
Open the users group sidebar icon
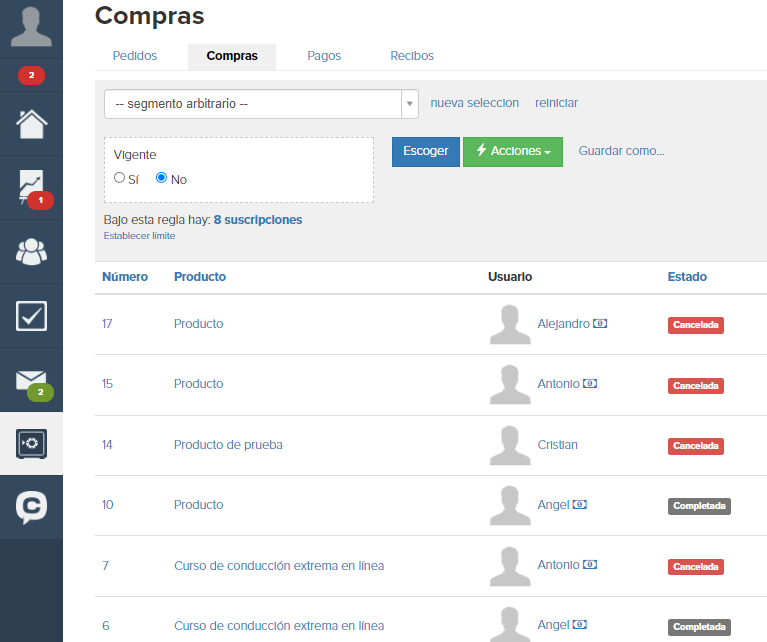click(x=31, y=252)
